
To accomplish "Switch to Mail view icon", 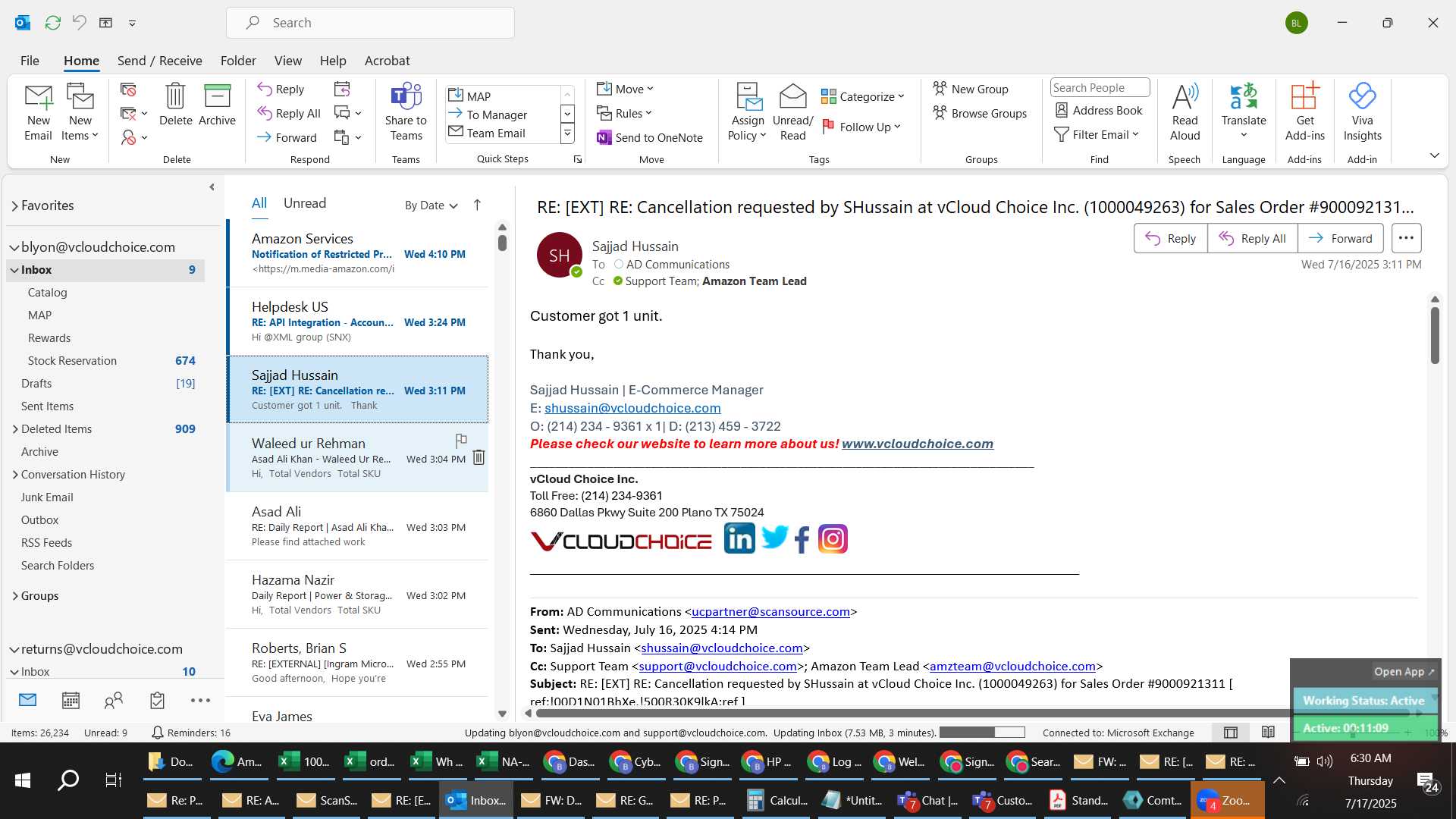I will pyautogui.click(x=27, y=700).
